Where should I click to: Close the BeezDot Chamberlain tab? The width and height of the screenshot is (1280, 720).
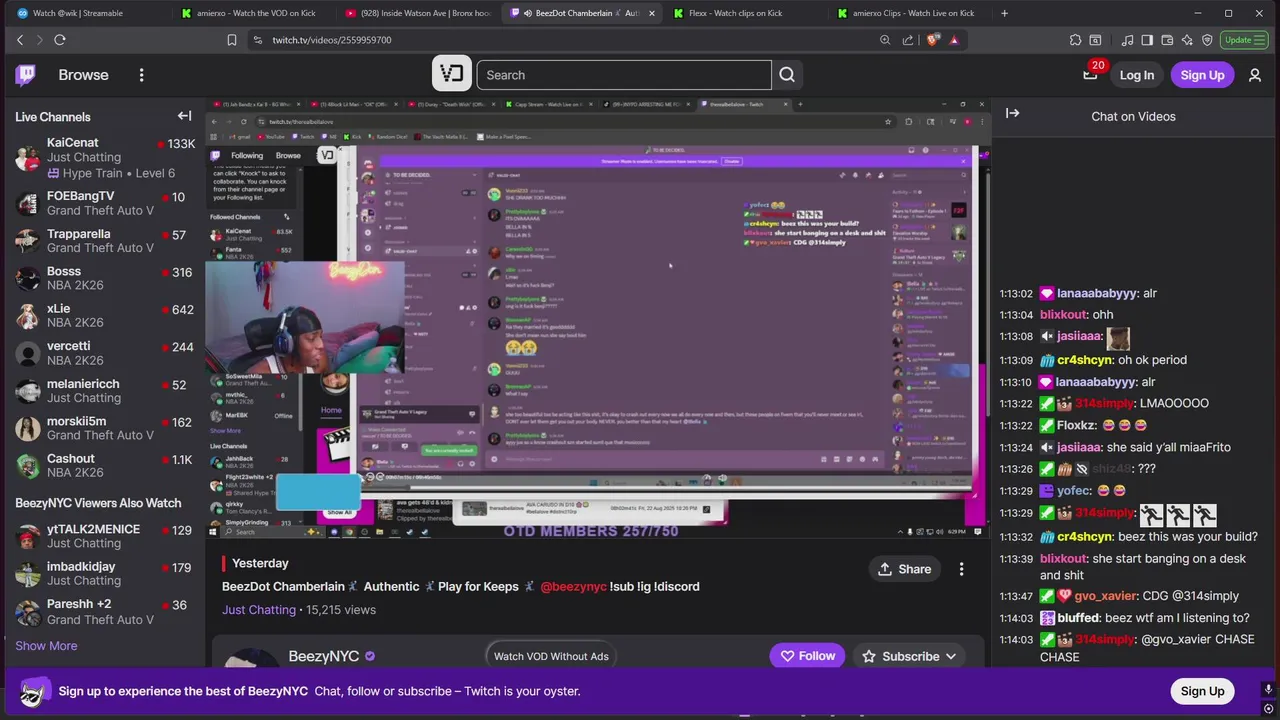click(x=652, y=13)
